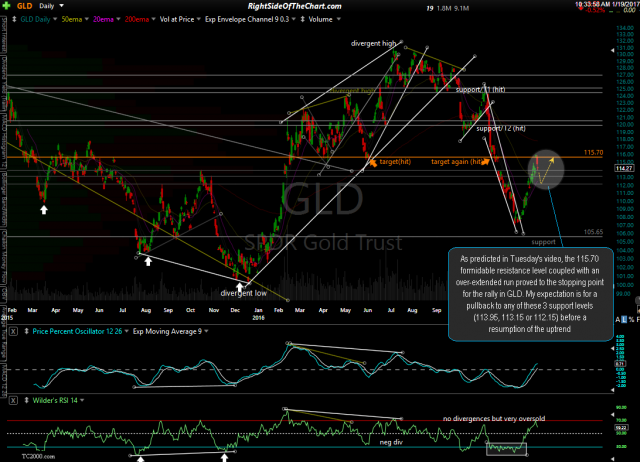The image size is (640, 462).
Task: Click the 10:33:58 AM timestamp
Action: (x=593, y=4)
